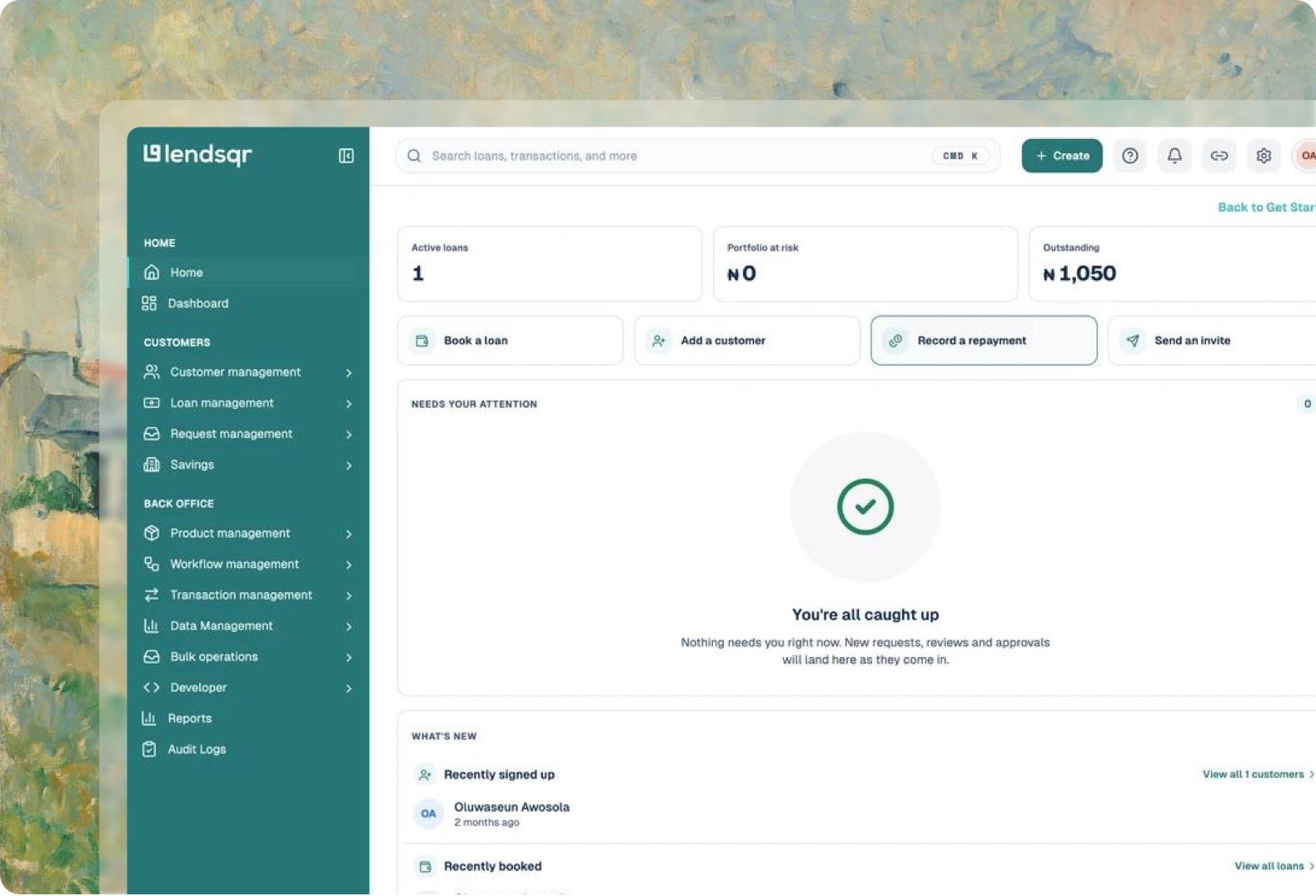Expand Developer chevron

(x=349, y=688)
